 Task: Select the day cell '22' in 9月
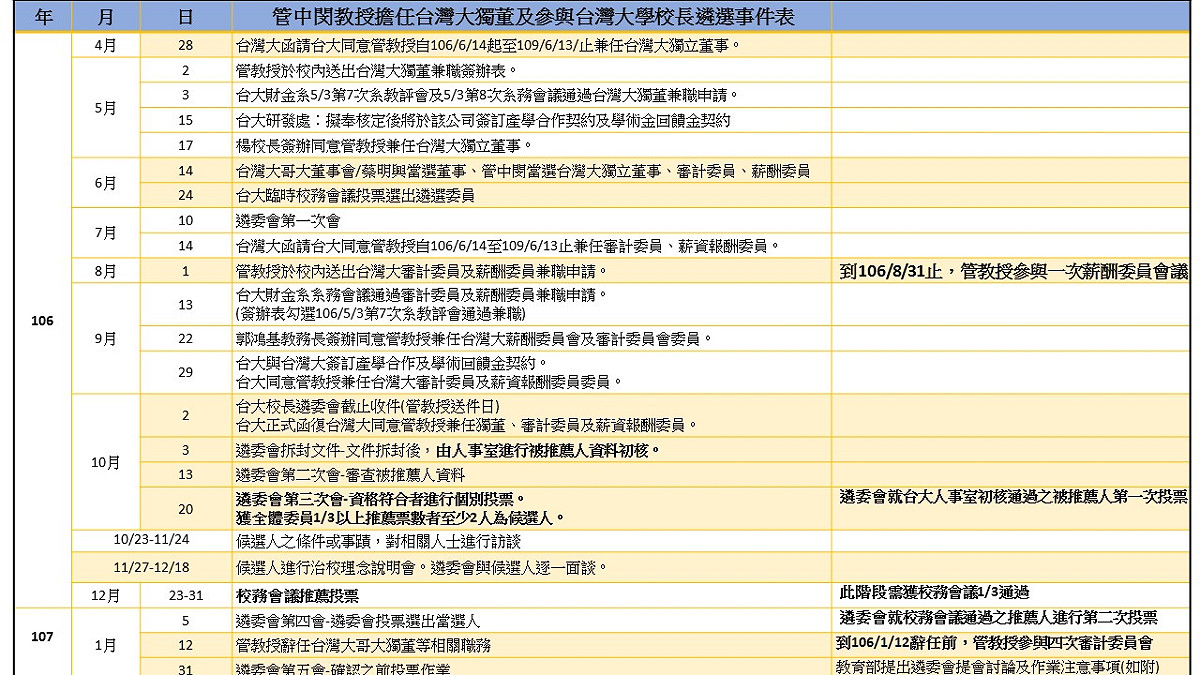[x=185, y=338]
